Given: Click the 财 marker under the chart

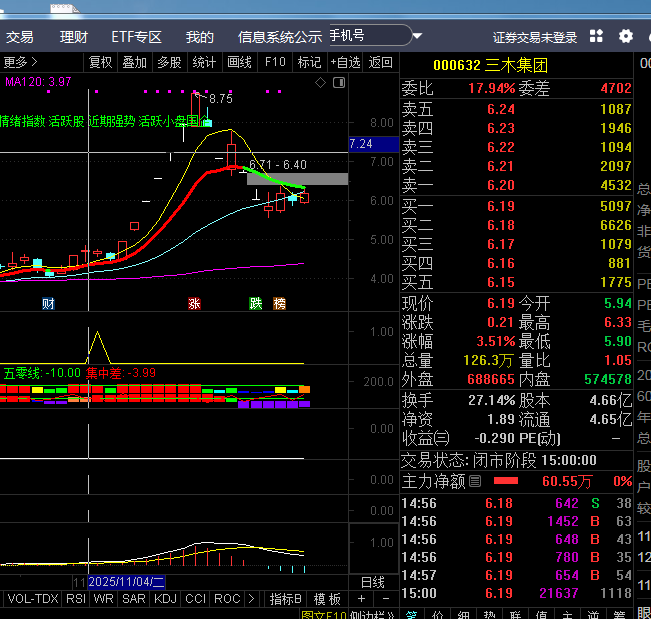Looking at the screenshot, I should tap(48, 303).
